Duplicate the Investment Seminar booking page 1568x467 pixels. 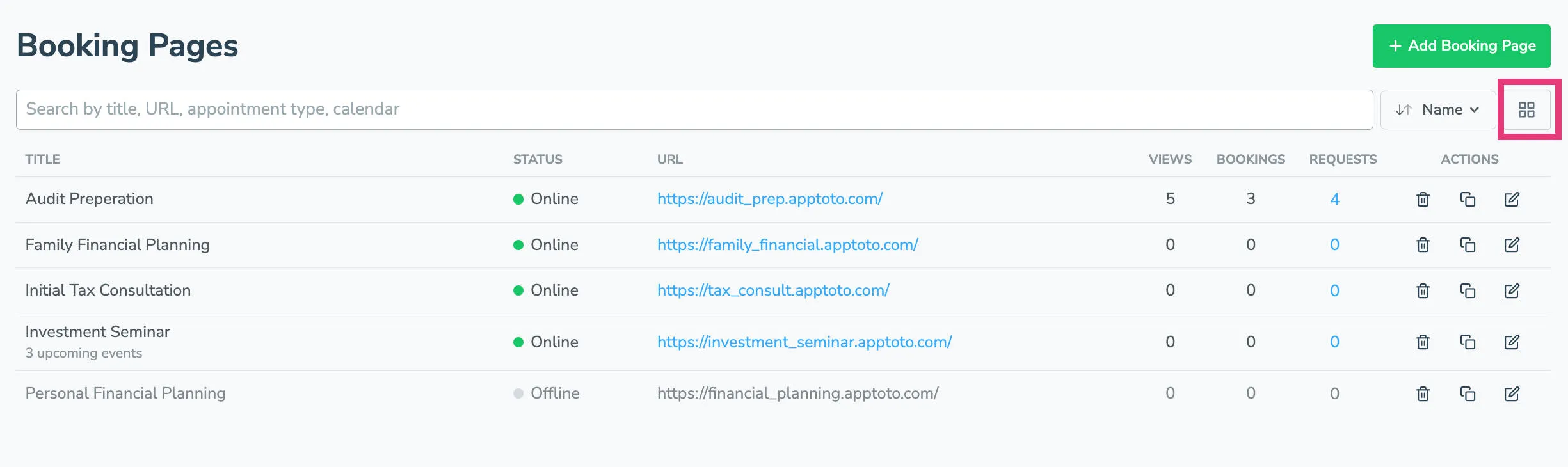[x=1468, y=342]
